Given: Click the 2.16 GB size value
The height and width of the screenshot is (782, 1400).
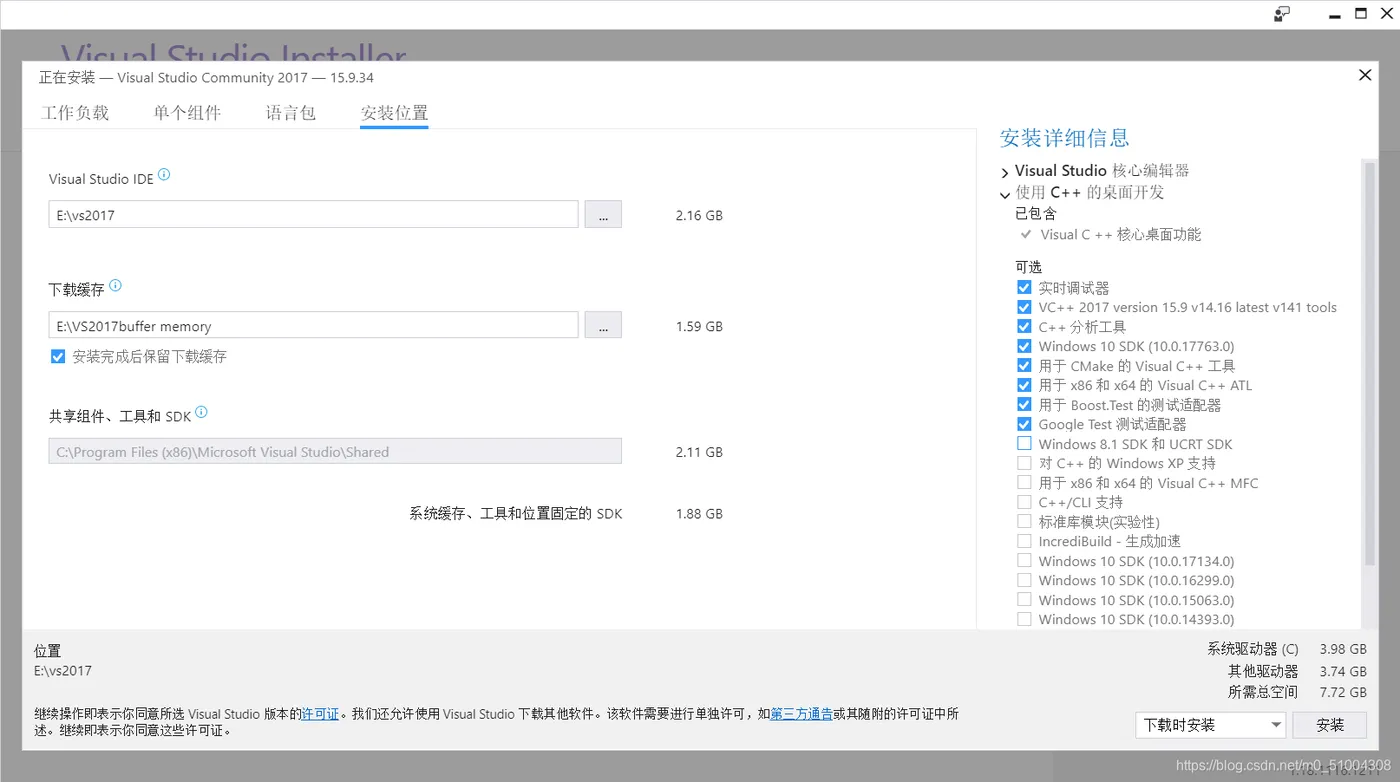Looking at the screenshot, I should [x=699, y=215].
